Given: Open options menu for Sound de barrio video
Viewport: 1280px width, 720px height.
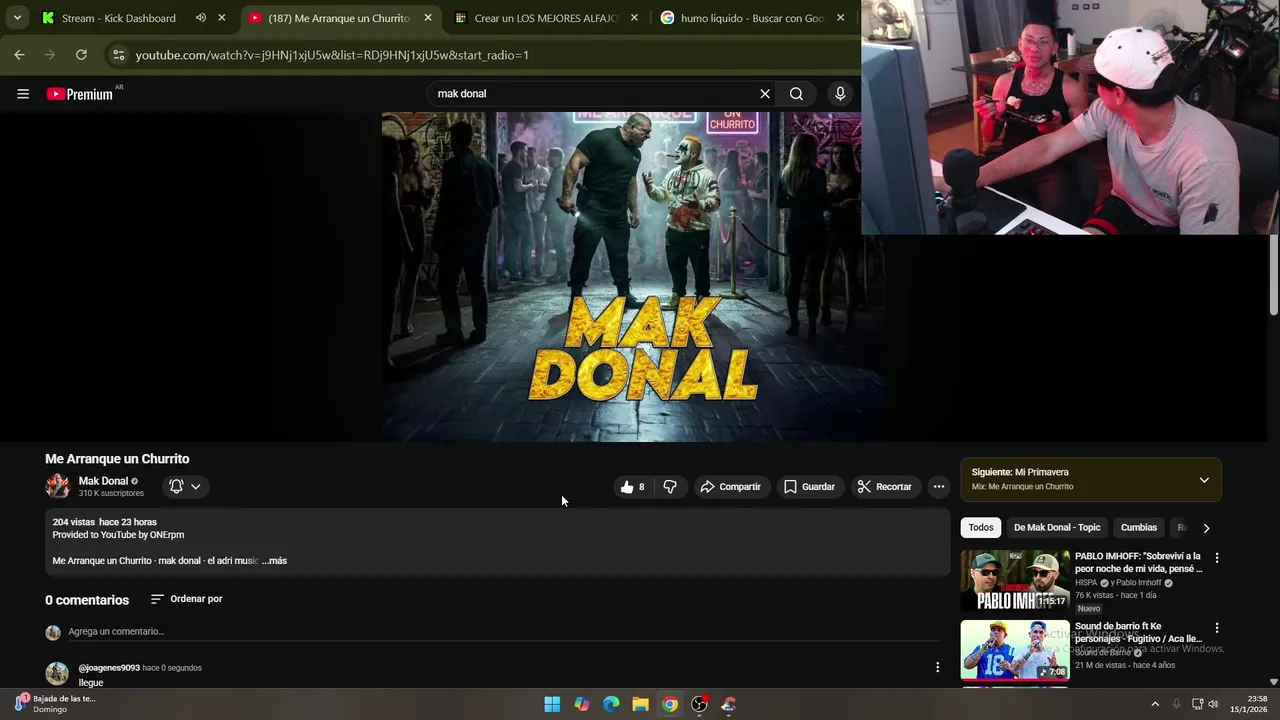Looking at the screenshot, I should 1217,628.
